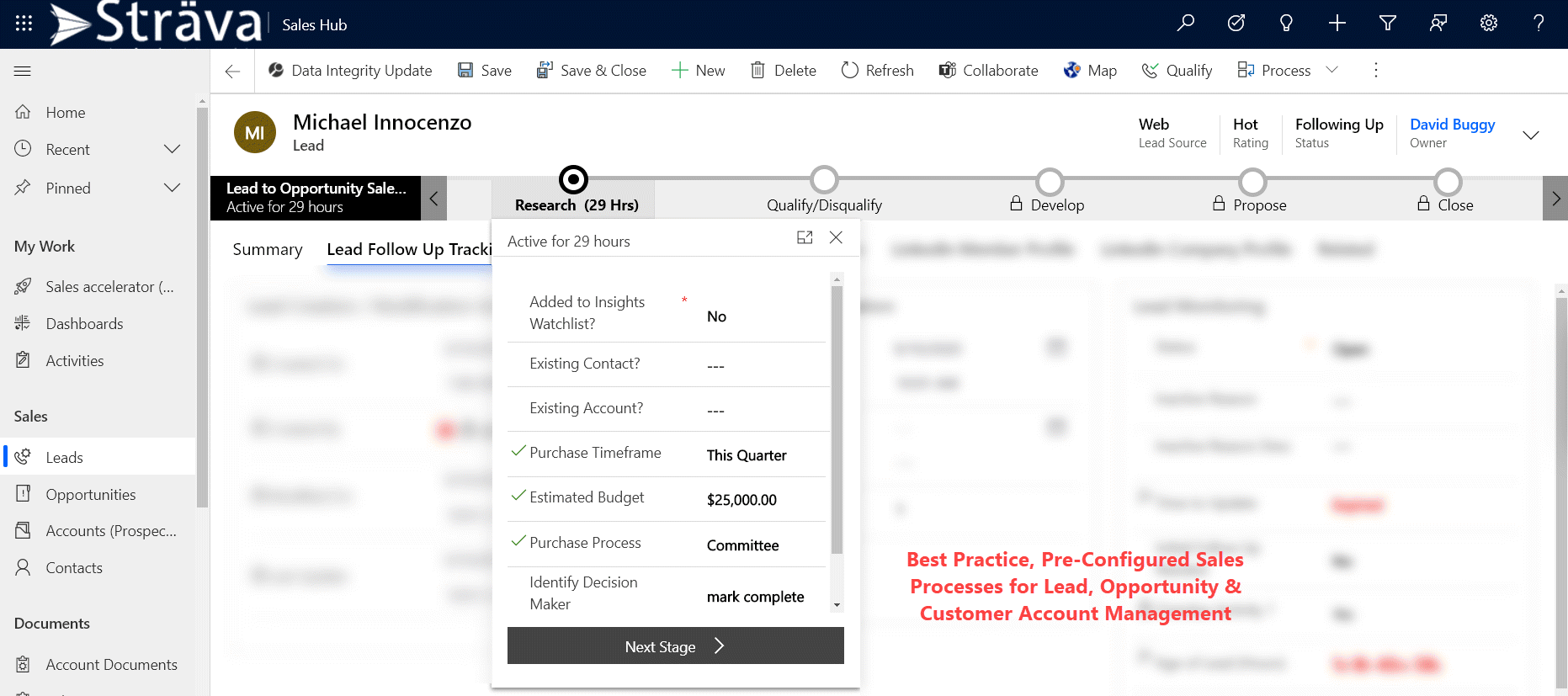Select the Research stage circle

click(x=573, y=179)
